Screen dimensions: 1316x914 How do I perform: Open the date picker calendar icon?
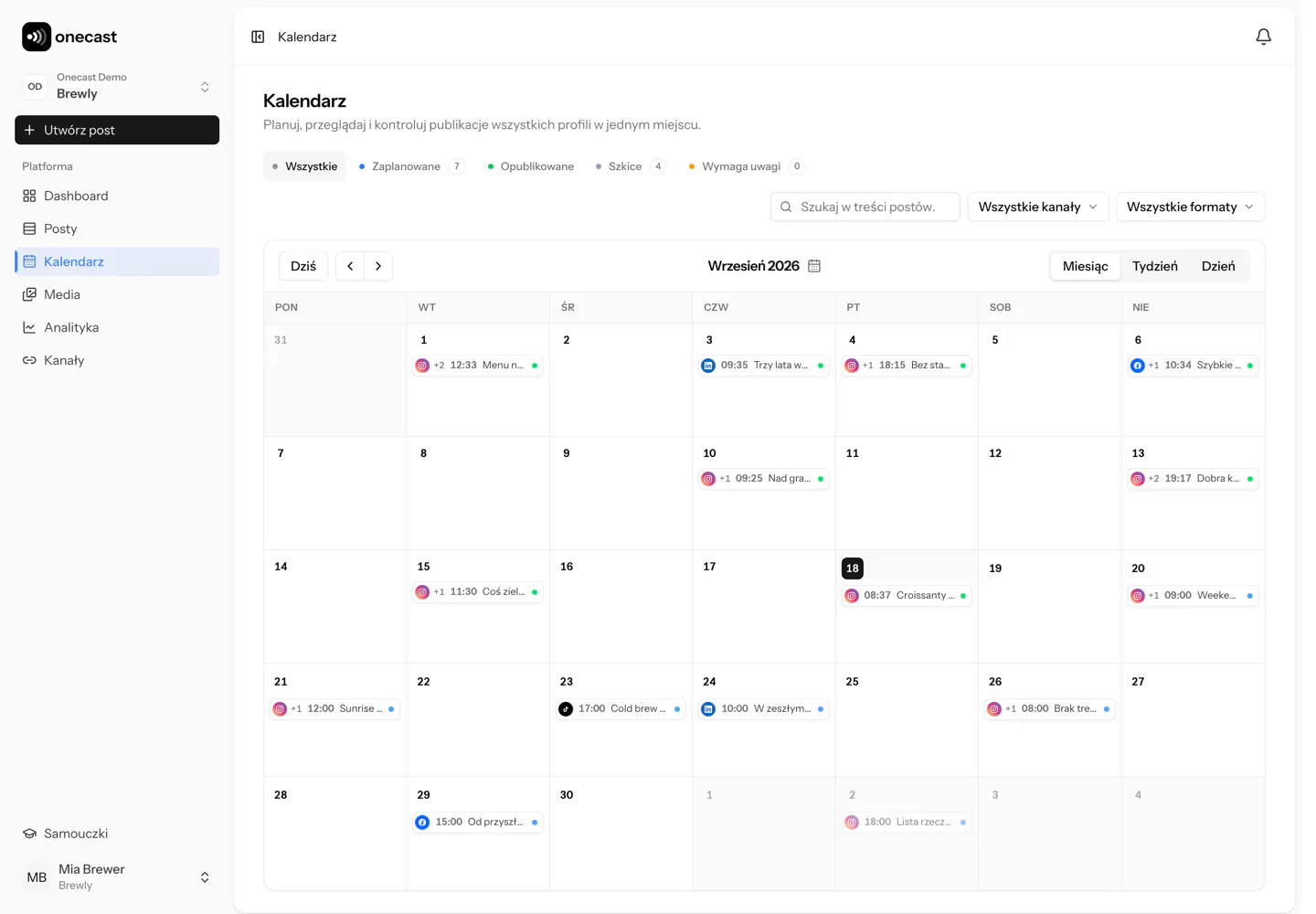click(x=814, y=266)
